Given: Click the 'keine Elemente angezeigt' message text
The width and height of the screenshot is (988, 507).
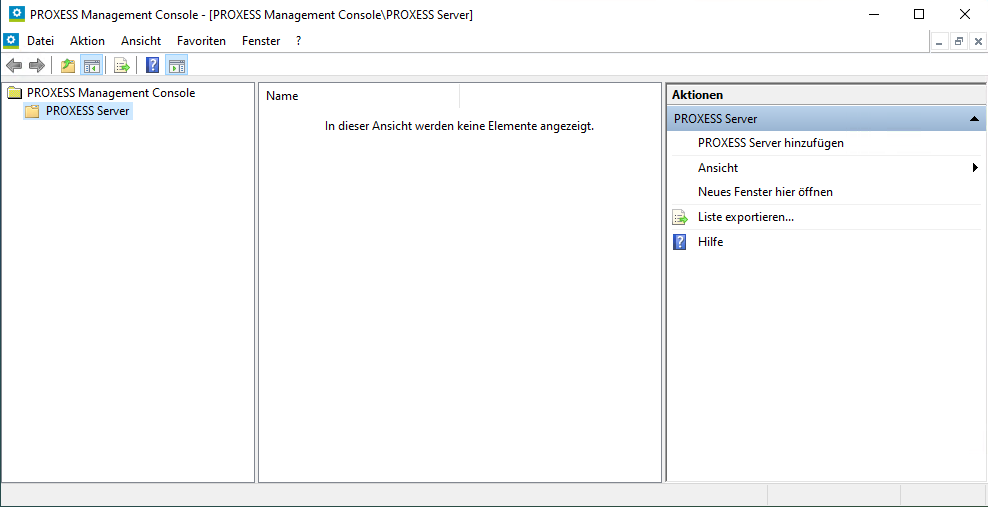Looking at the screenshot, I should (459, 127).
